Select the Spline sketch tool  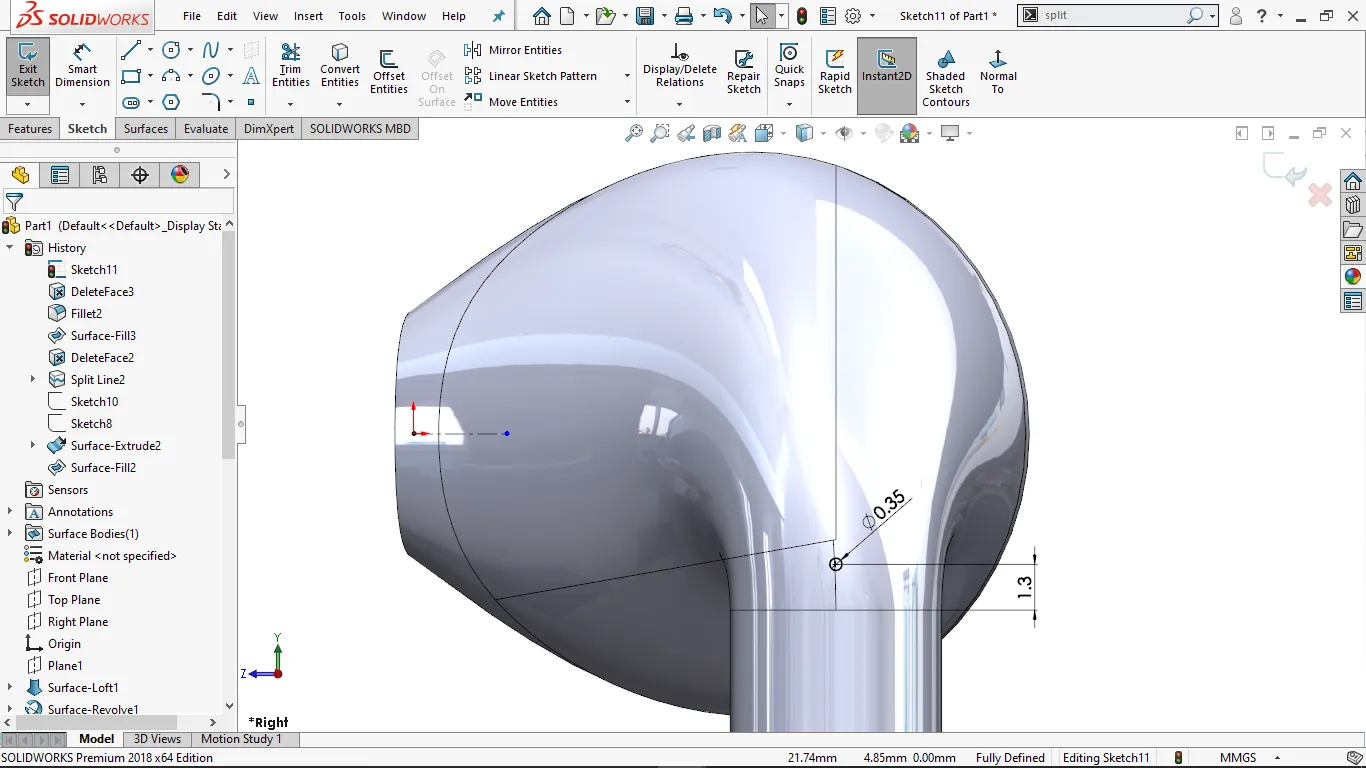click(211, 50)
